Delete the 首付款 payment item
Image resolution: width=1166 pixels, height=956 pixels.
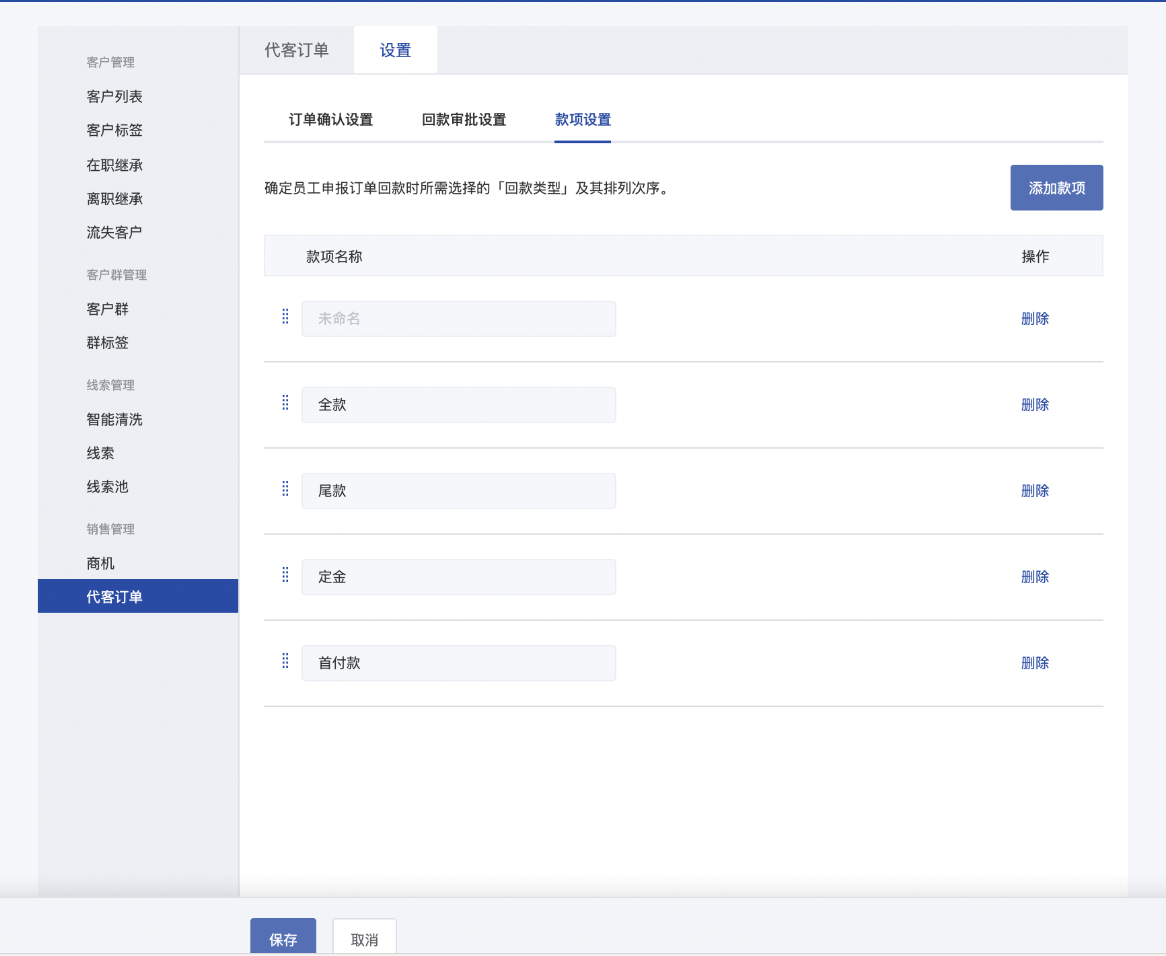[x=1034, y=663]
